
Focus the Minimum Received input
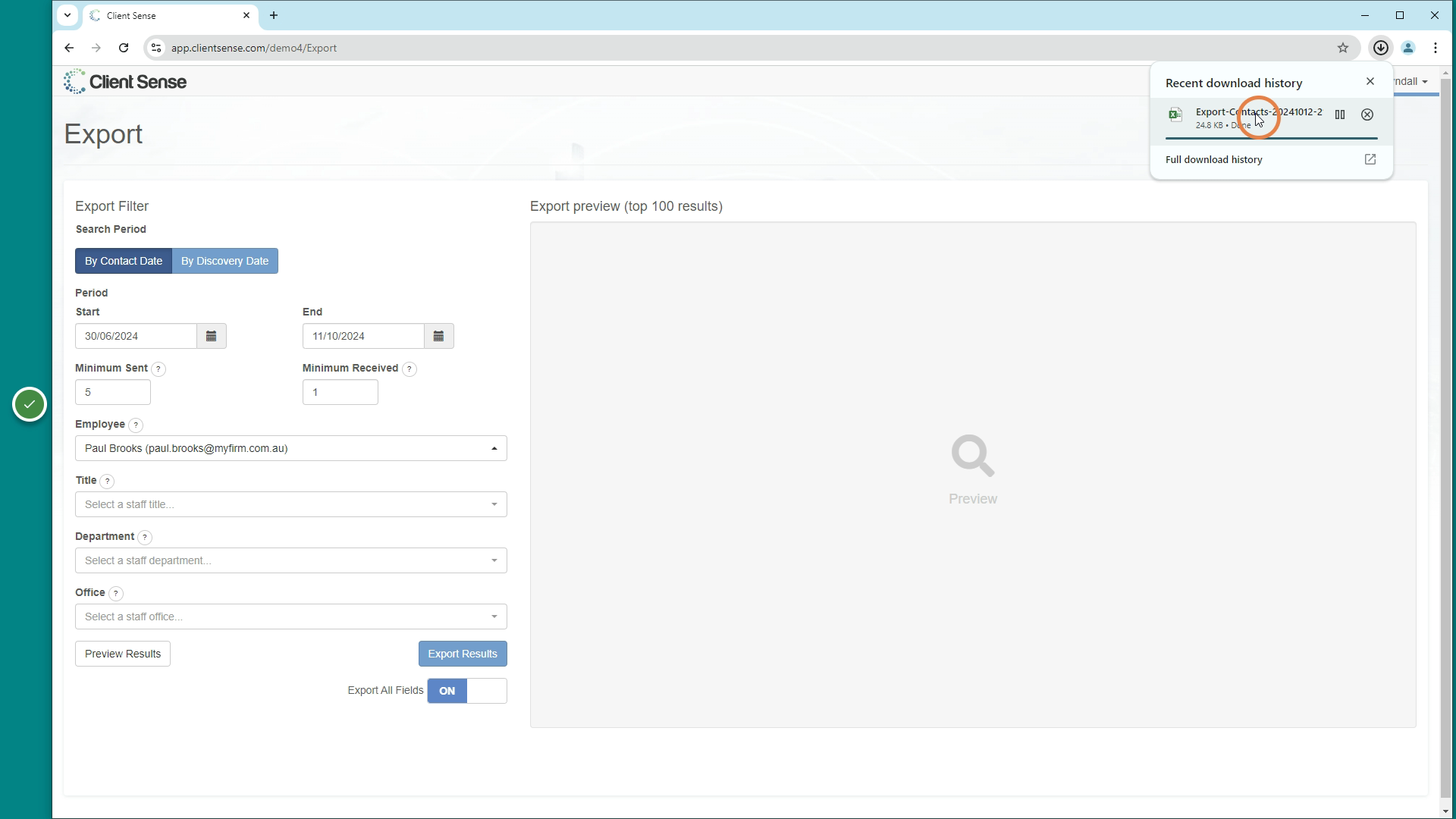pyautogui.click(x=340, y=392)
